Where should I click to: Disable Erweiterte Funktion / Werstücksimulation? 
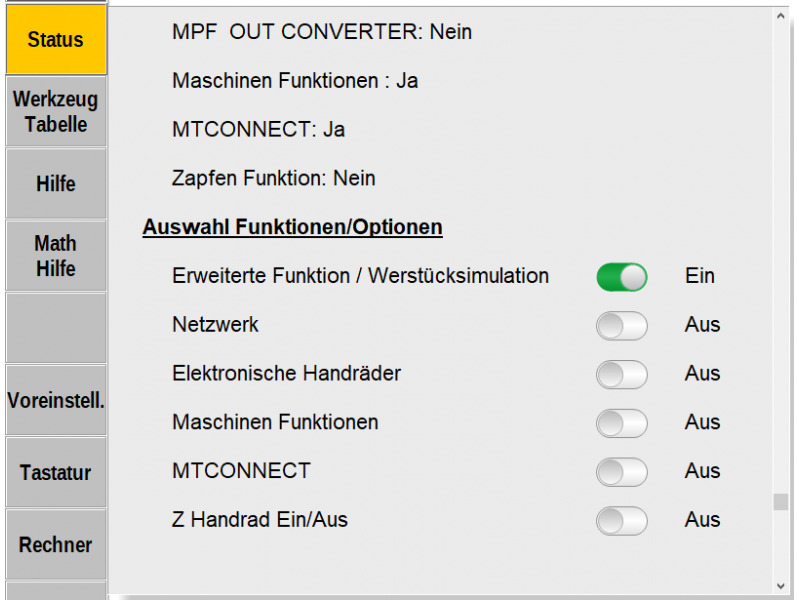[622, 276]
